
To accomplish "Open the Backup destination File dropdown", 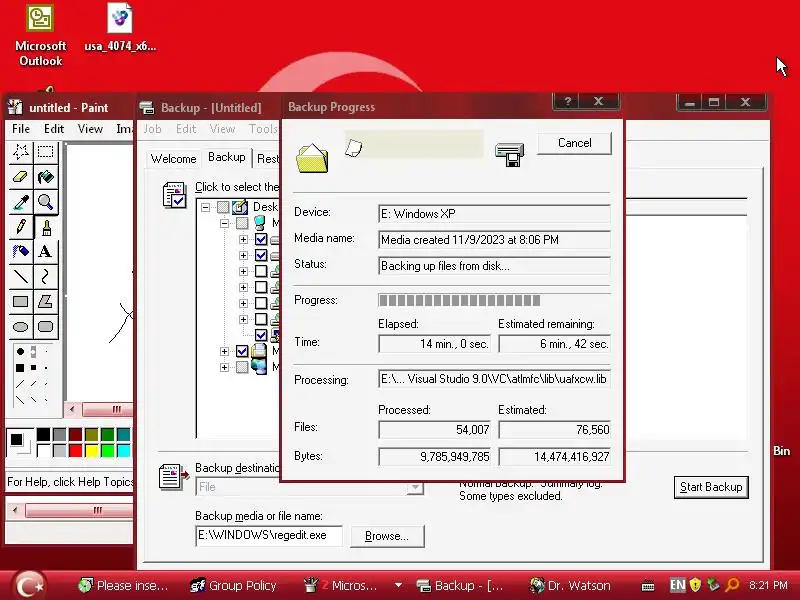I will point(415,487).
